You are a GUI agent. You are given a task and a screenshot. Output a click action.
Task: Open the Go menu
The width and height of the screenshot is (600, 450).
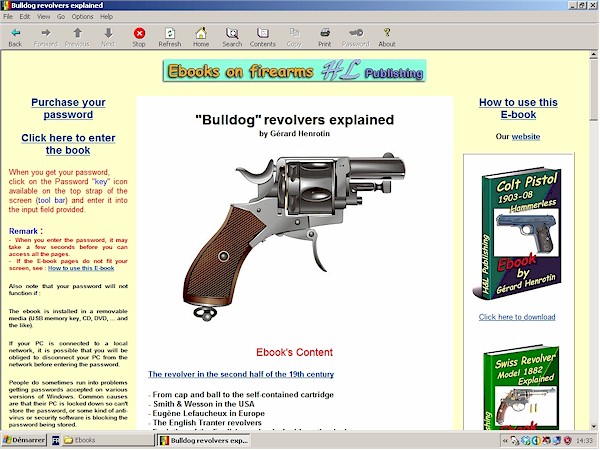pos(61,17)
